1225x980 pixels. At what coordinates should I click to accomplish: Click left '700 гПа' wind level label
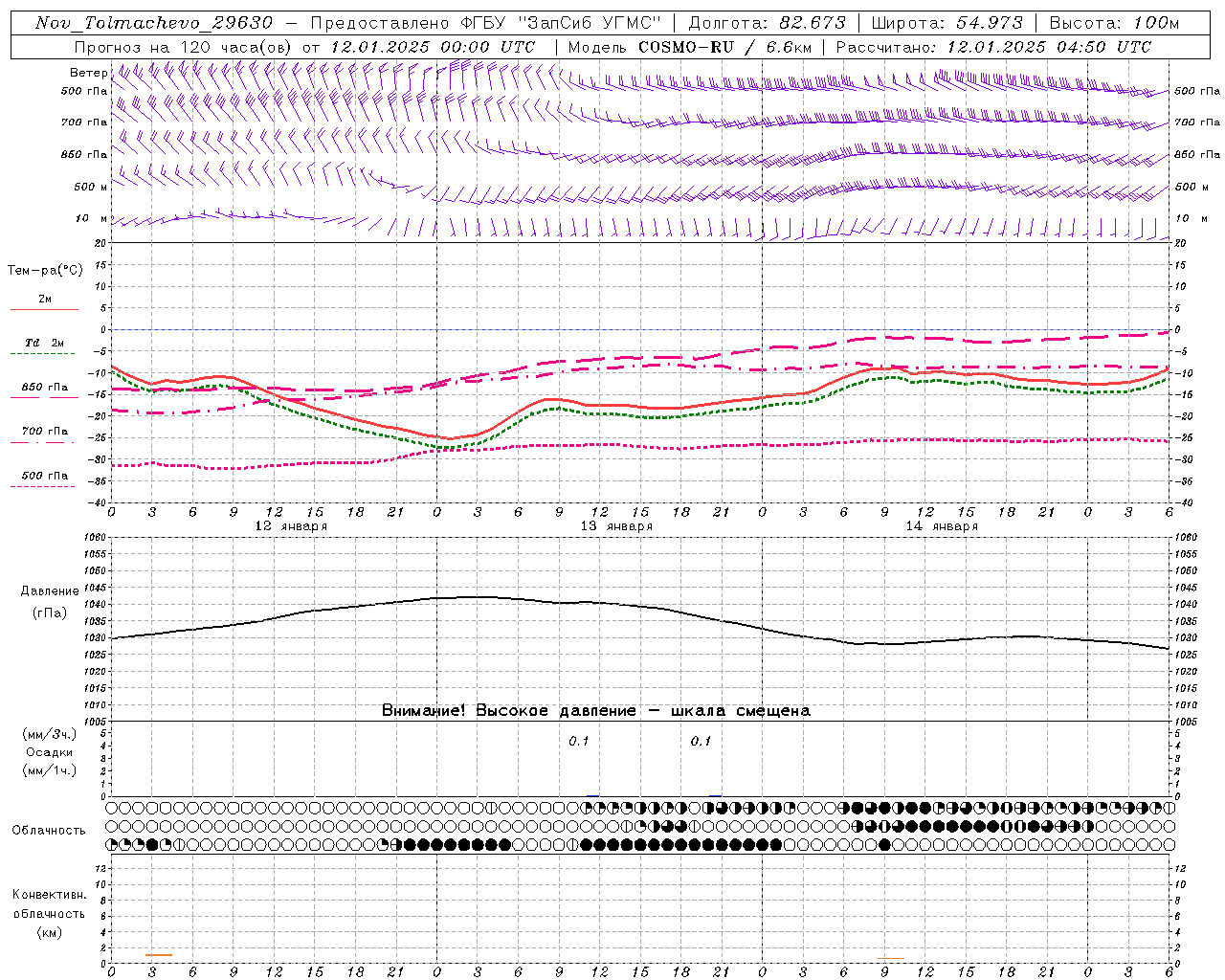pyautogui.click(x=84, y=122)
